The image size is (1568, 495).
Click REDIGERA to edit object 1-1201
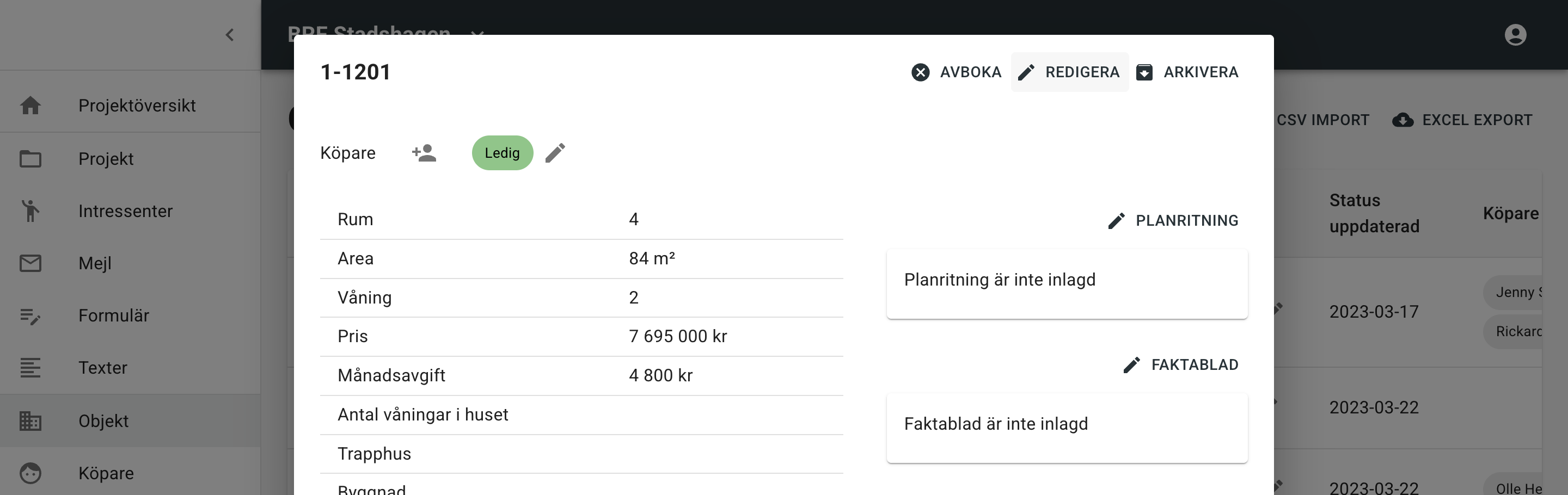[1069, 72]
